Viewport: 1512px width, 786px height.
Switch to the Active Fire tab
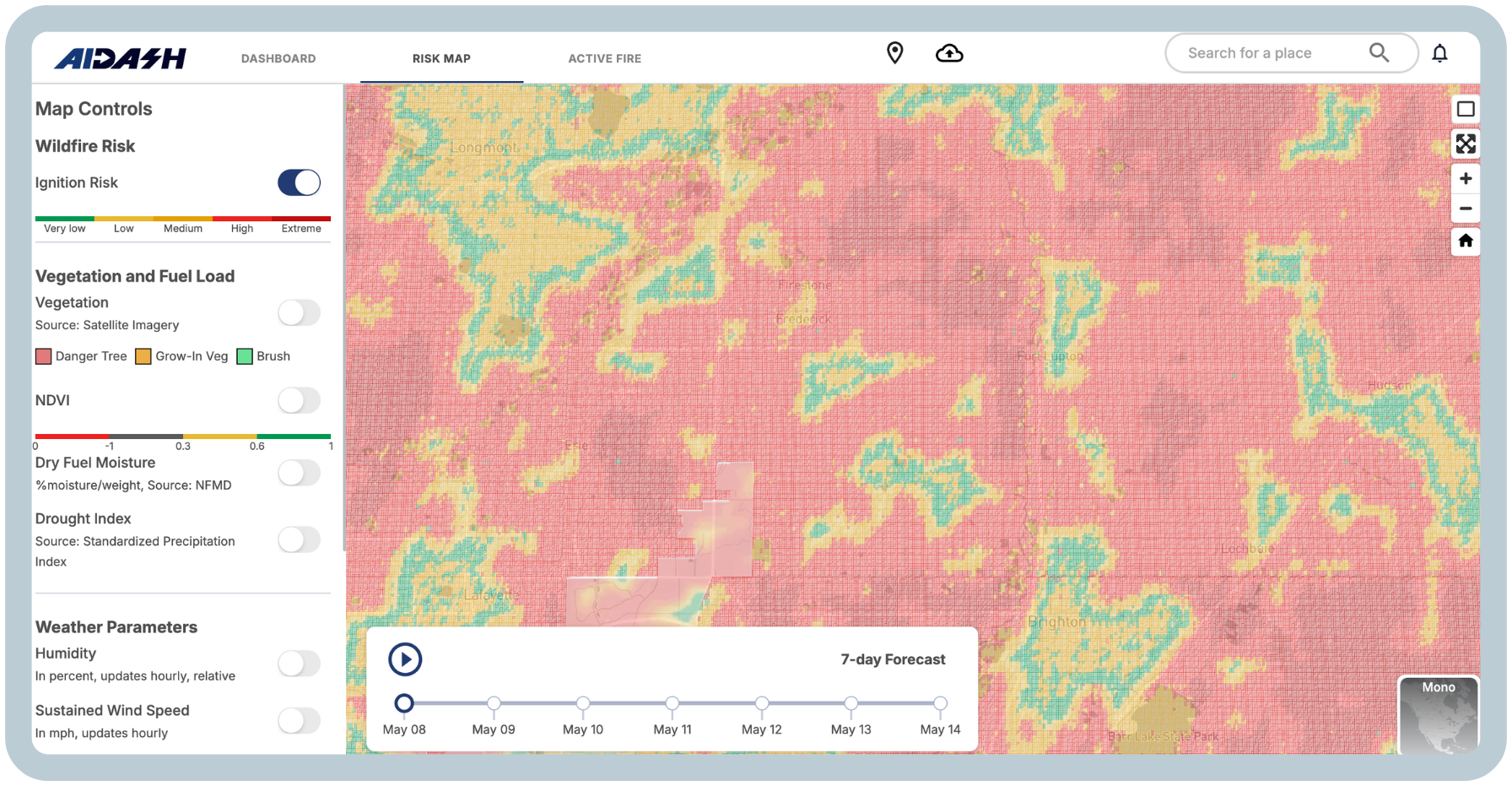604,58
